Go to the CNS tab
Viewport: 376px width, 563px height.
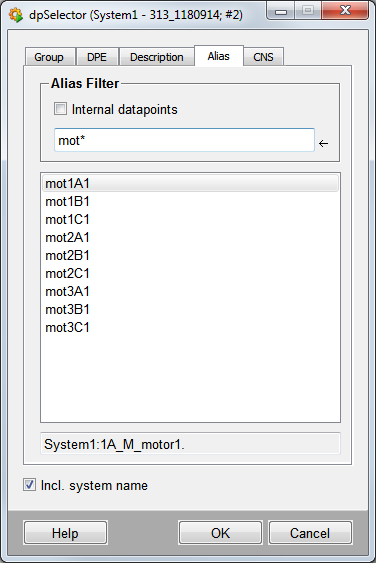263,57
